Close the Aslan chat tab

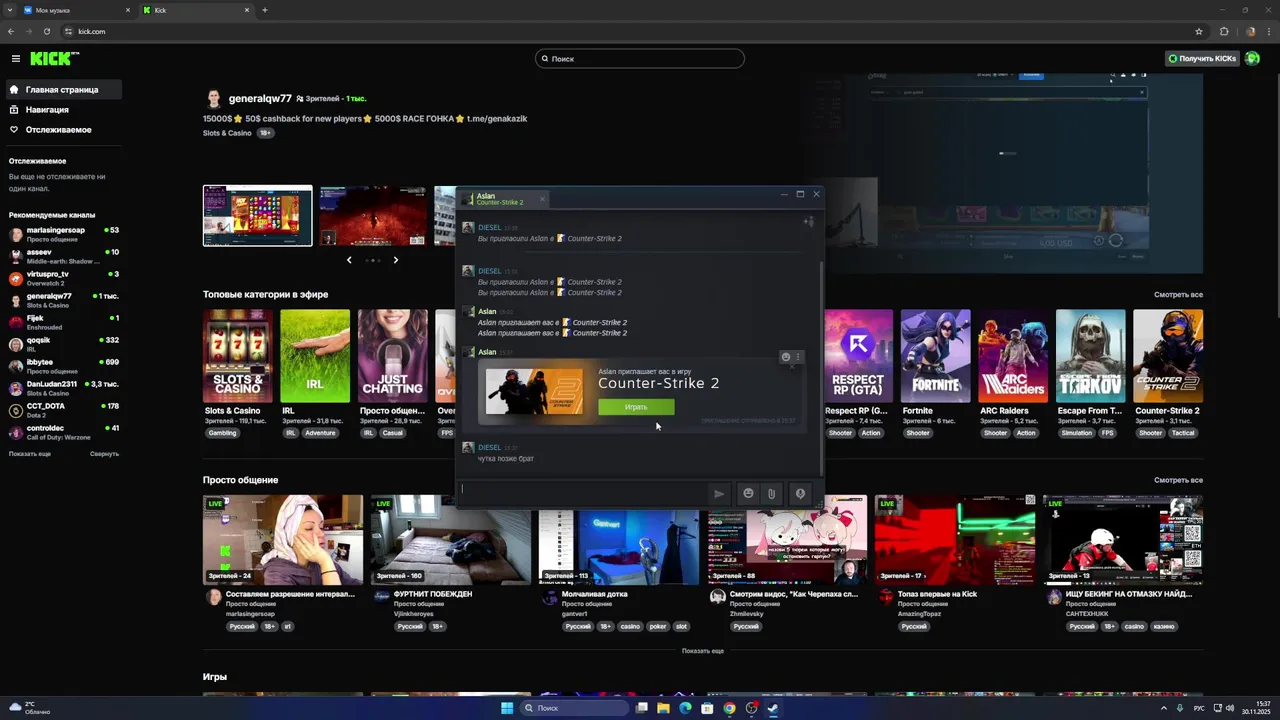[x=543, y=198]
